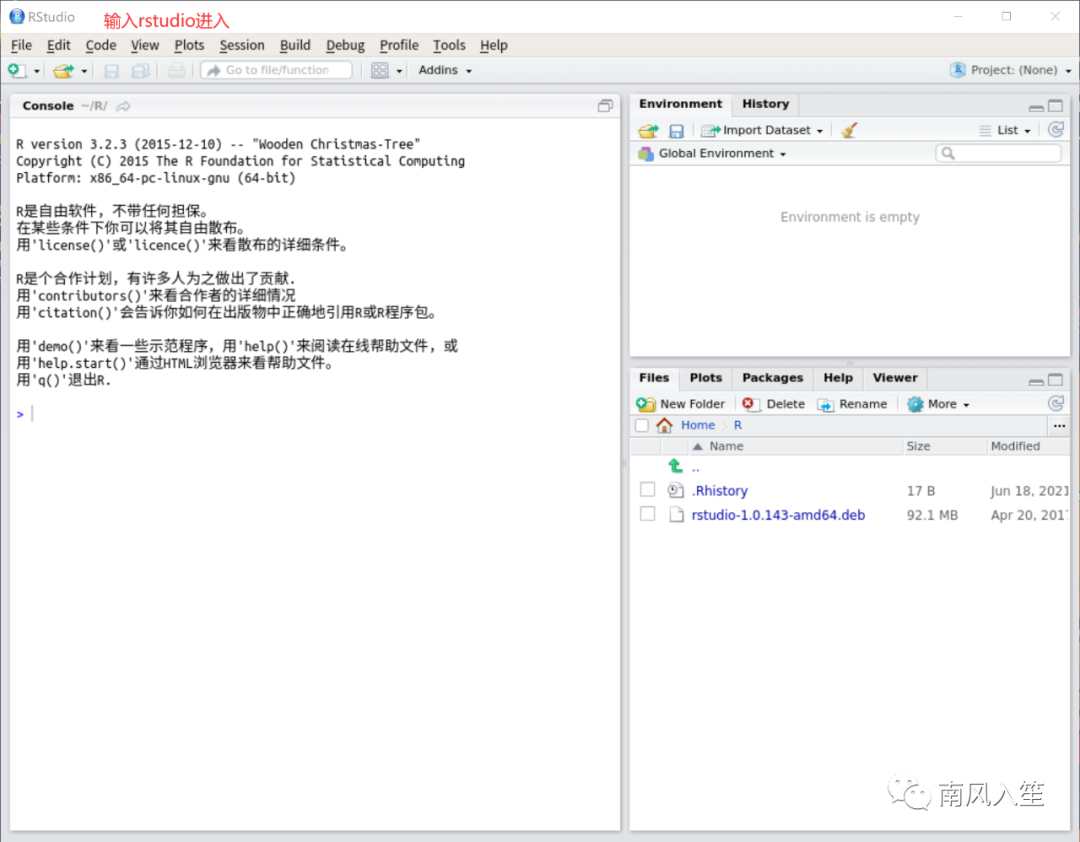Click the Load workspace icon in Environment
Screen dimensions: 1080x842
(647, 130)
